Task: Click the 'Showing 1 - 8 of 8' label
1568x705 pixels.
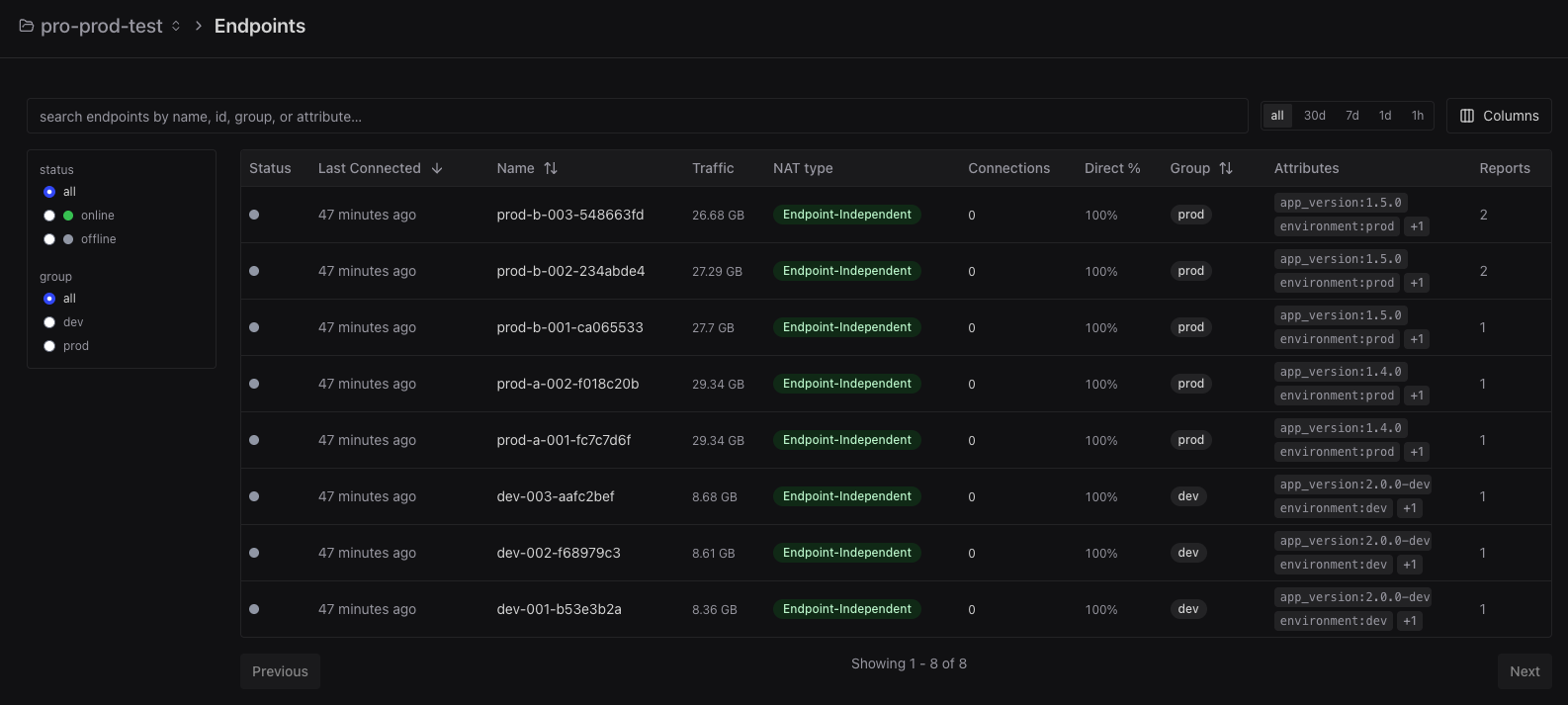Action: click(x=909, y=663)
